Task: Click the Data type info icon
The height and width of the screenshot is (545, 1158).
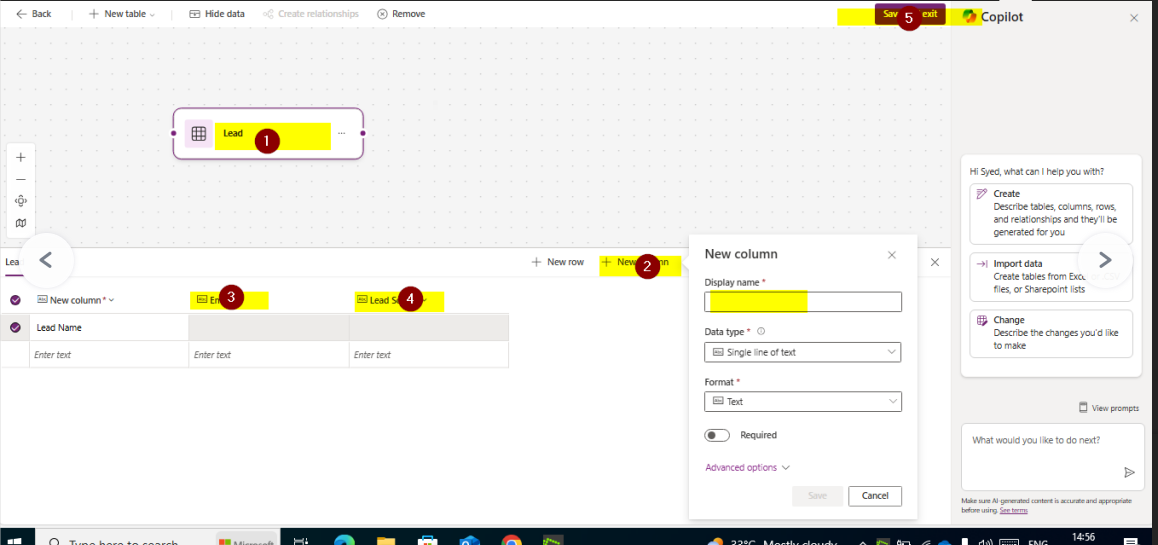Action: pyautogui.click(x=761, y=332)
